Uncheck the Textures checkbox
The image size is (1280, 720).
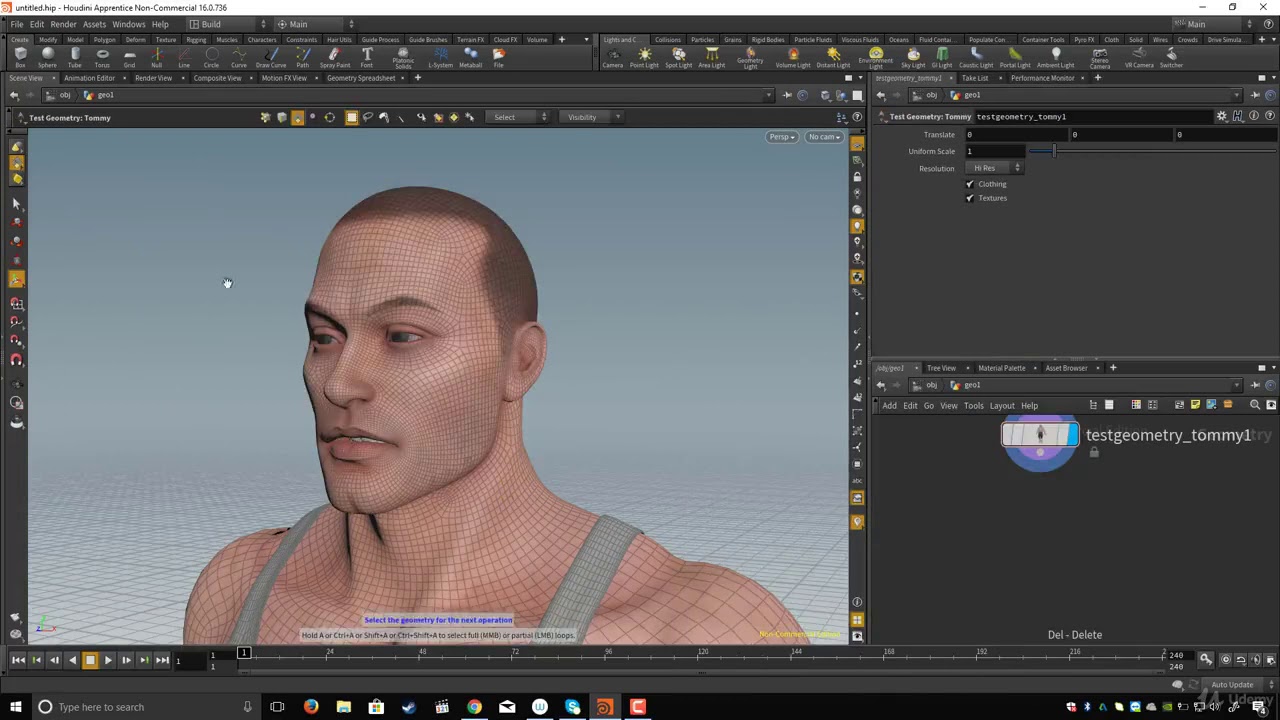(x=970, y=198)
